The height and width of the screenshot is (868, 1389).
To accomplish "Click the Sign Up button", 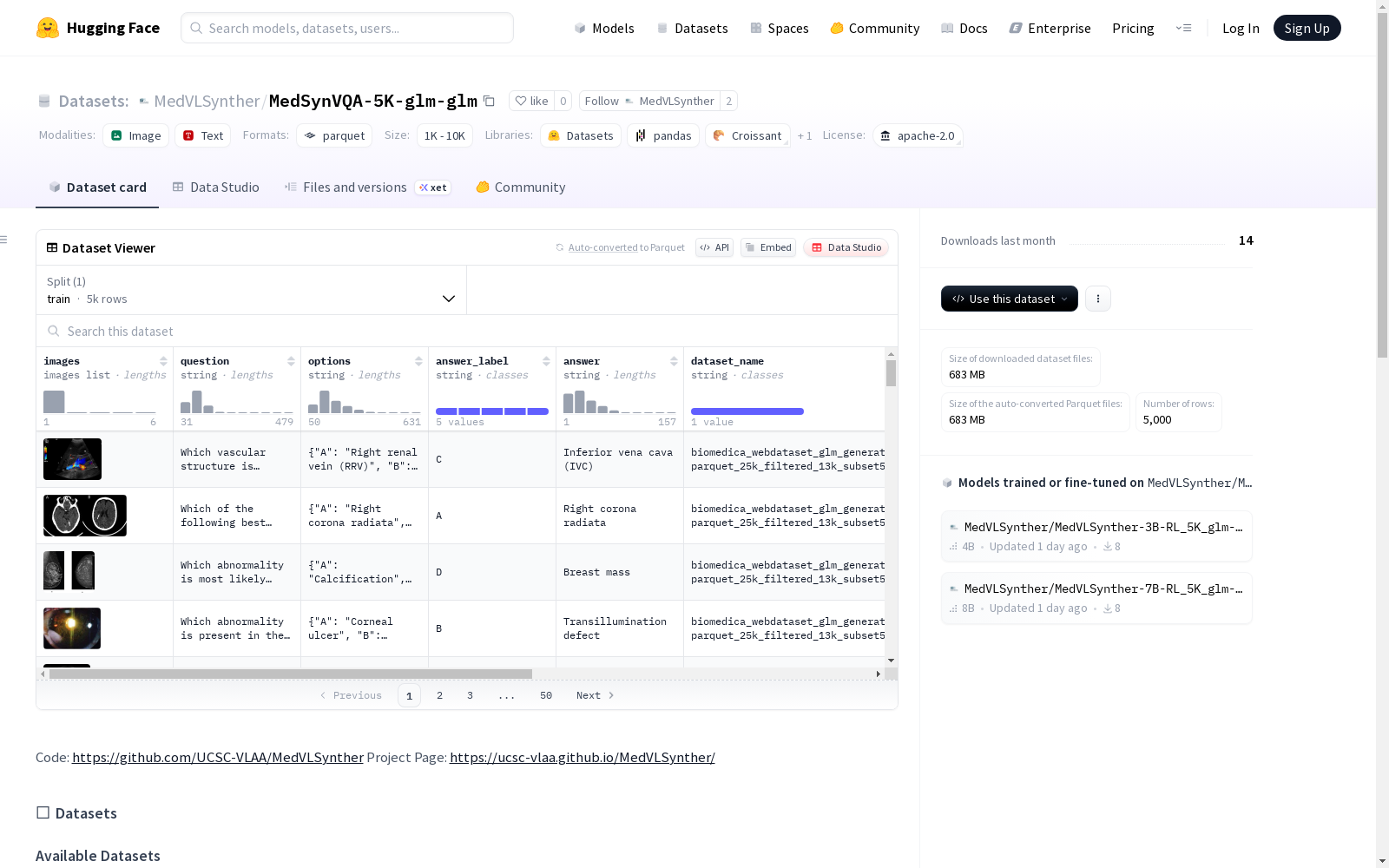I will (x=1307, y=28).
